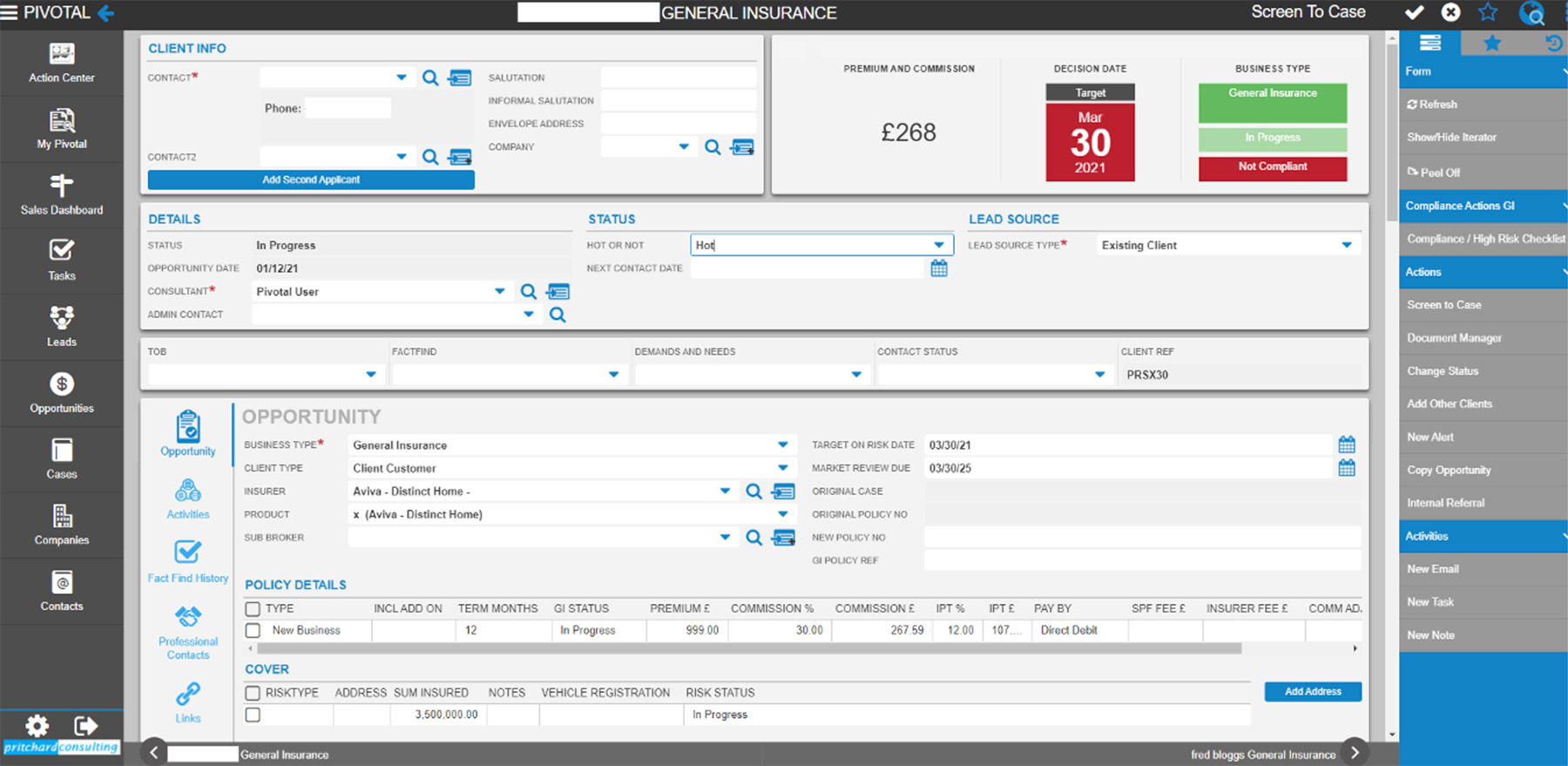Toggle the Policy Details header TYPE checkbox

pyautogui.click(x=253, y=609)
